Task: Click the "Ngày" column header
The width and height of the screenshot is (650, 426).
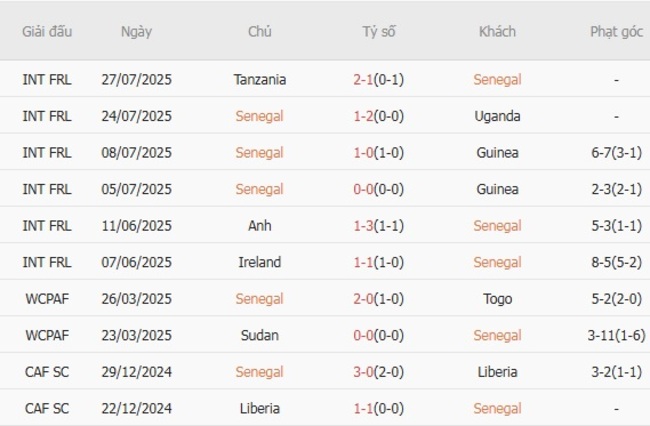Action: click(136, 31)
